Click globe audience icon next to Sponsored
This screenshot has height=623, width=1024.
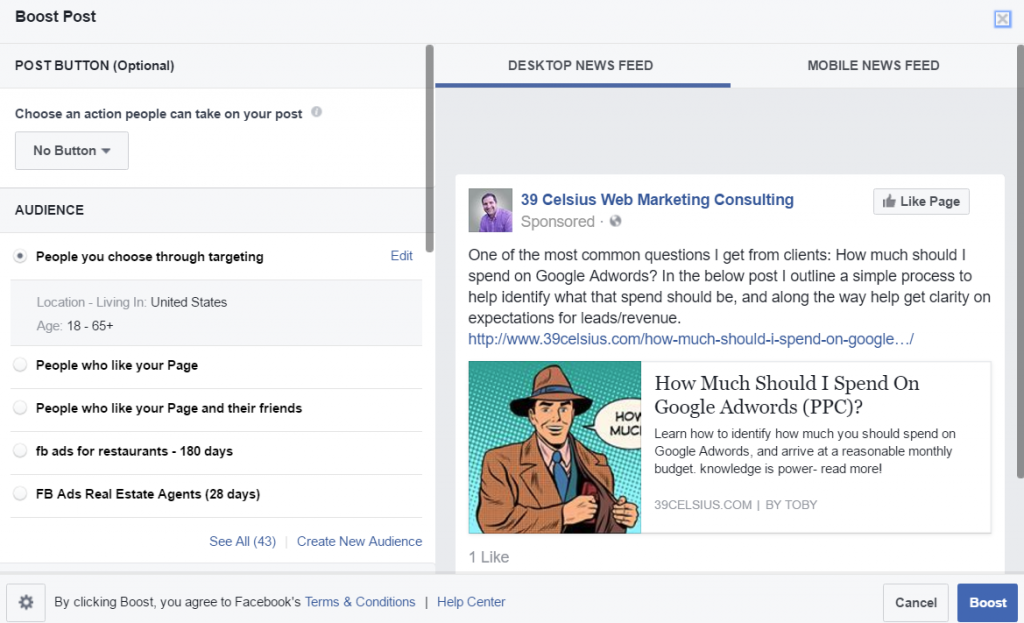point(615,221)
